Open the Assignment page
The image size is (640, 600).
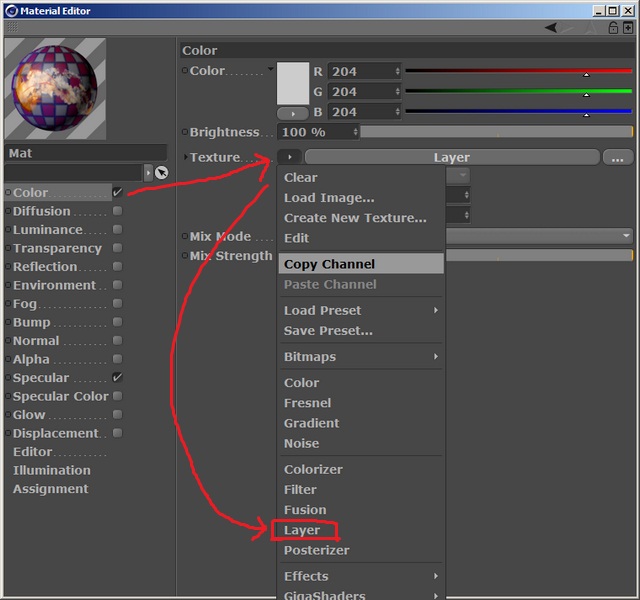pyautogui.click(x=51, y=489)
